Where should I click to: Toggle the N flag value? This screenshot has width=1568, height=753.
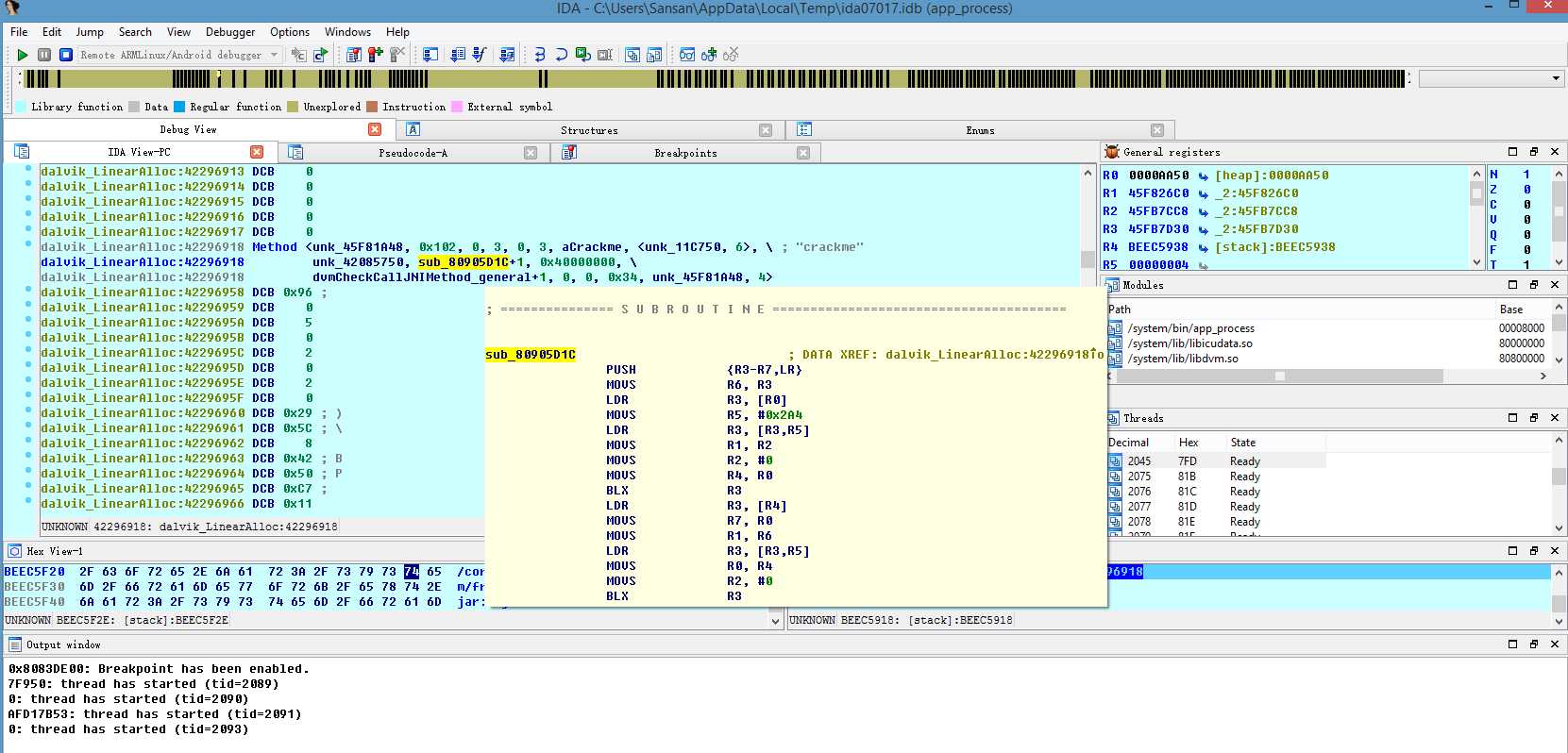pos(1526,175)
